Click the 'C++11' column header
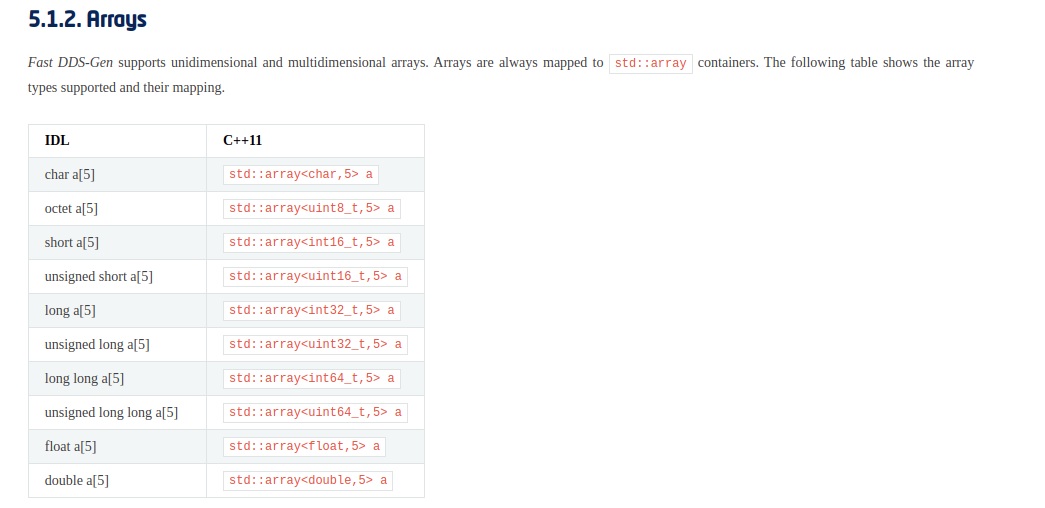Screen dimensions: 1045x508 pyautogui.click(x=315, y=141)
